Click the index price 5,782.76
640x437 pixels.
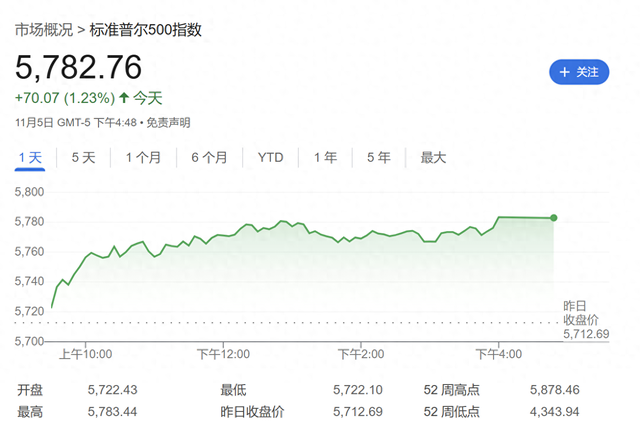point(78,67)
